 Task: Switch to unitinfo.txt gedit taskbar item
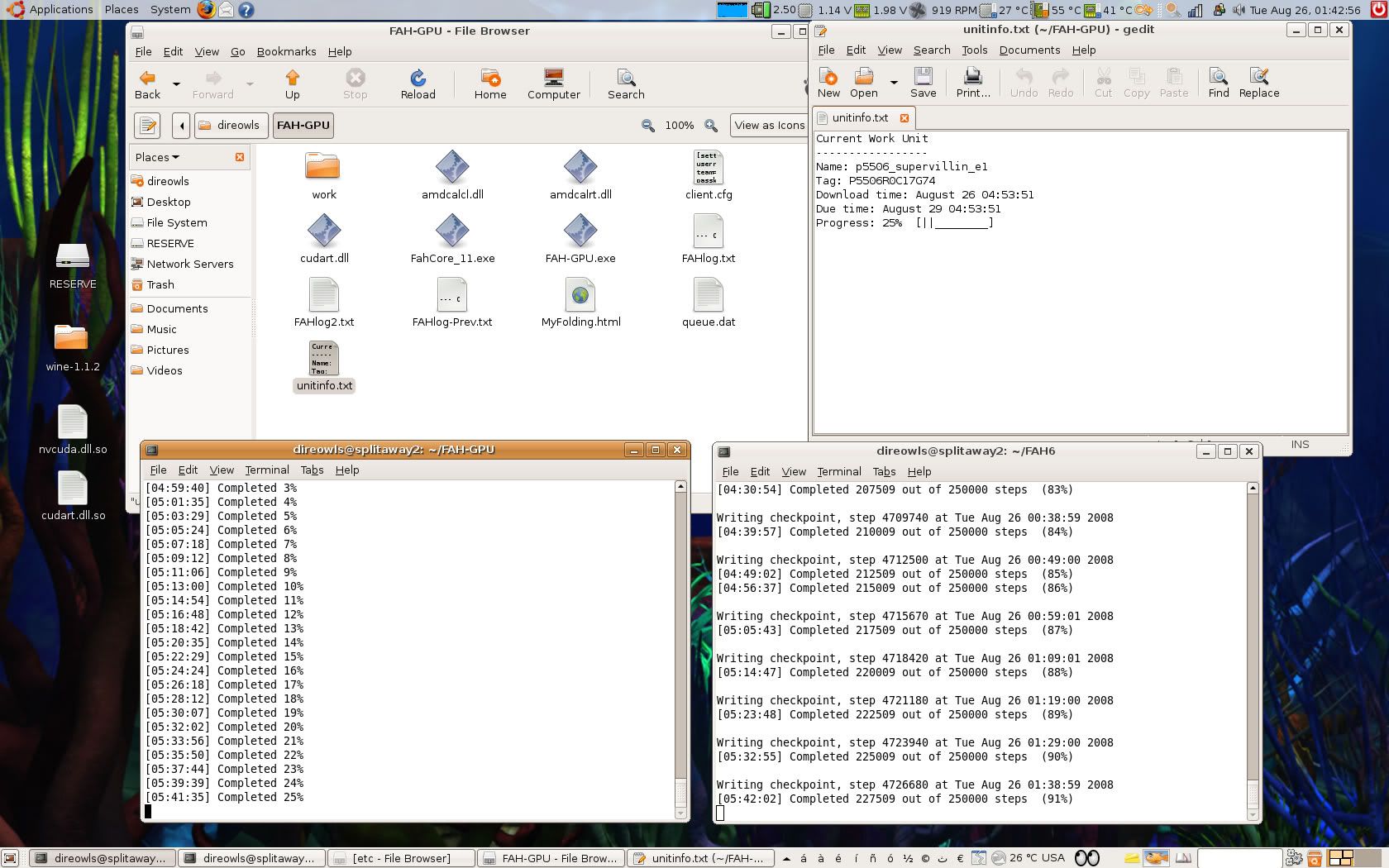(701, 858)
